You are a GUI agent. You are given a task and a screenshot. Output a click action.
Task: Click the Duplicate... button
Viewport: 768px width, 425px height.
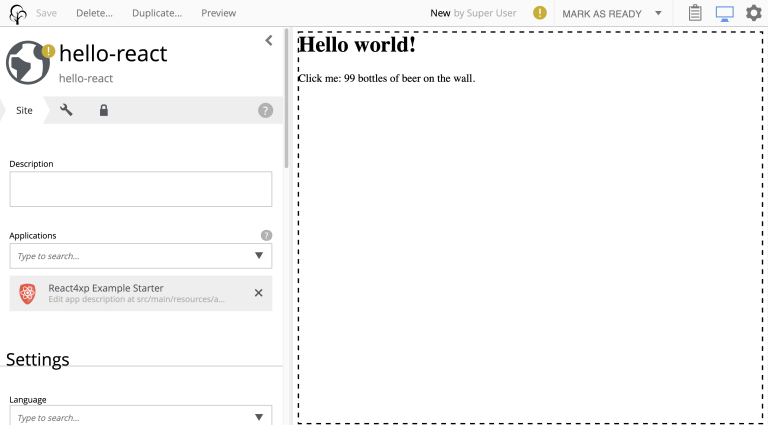tap(156, 13)
